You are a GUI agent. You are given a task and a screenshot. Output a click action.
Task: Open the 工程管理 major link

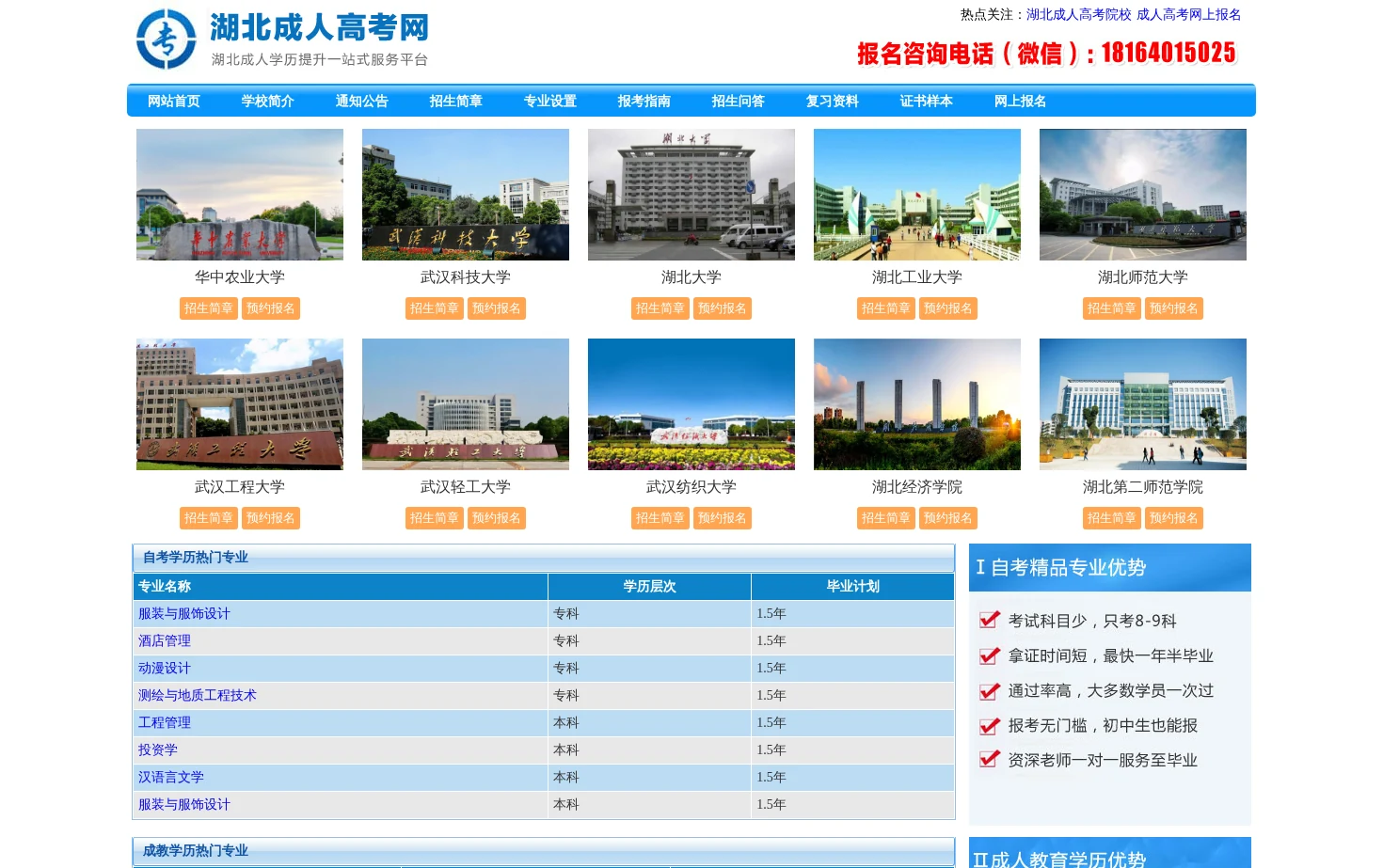click(x=165, y=722)
